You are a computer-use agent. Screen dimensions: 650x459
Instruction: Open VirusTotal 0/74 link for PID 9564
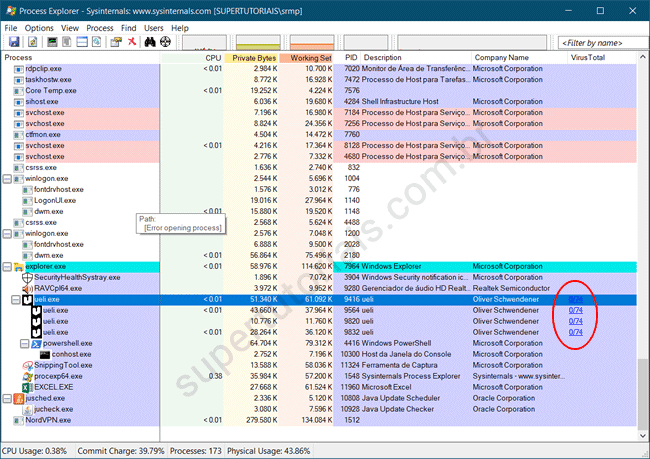(575, 311)
